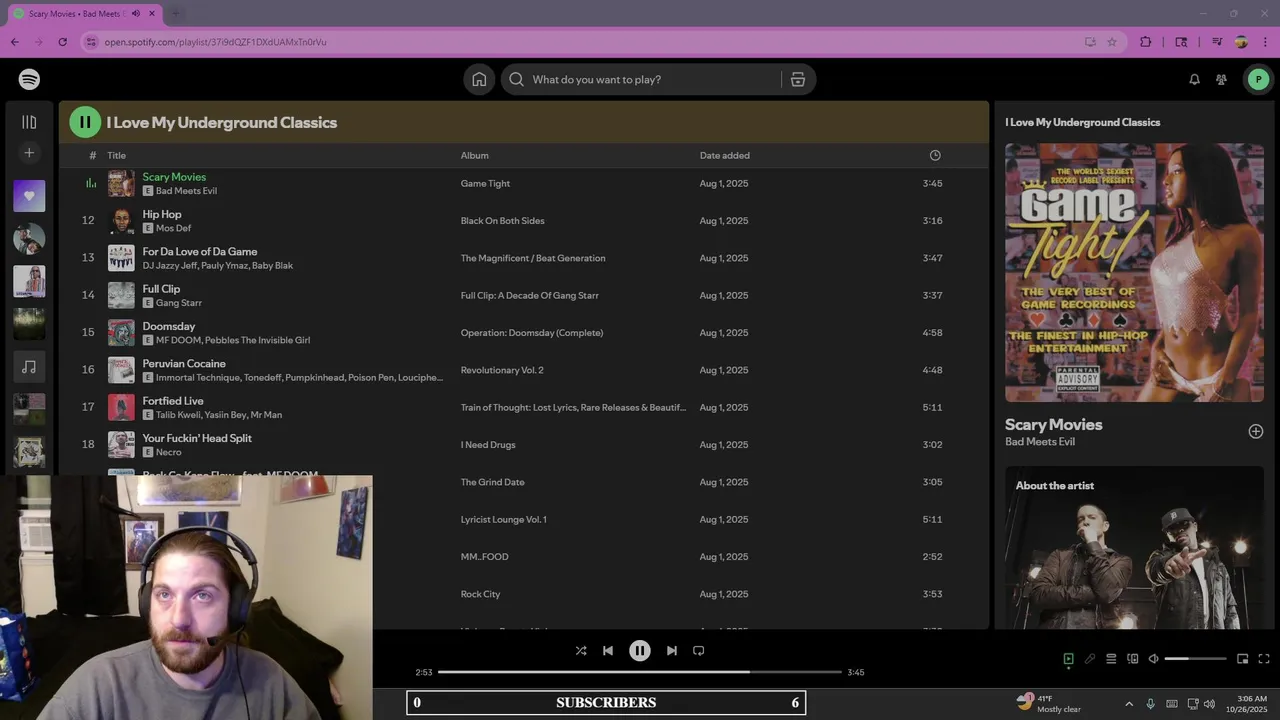Pause playlist with green header button

click(85, 122)
